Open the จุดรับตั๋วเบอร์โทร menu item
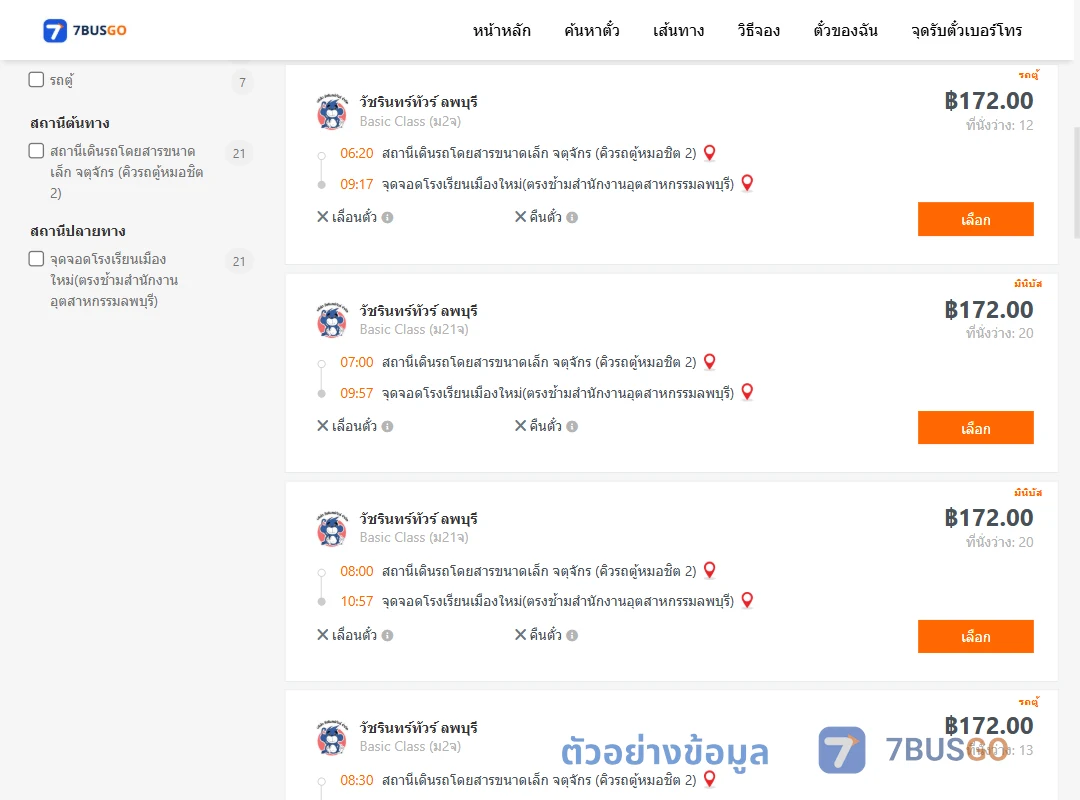The height and width of the screenshot is (800, 1080). [x=966, y=30]
